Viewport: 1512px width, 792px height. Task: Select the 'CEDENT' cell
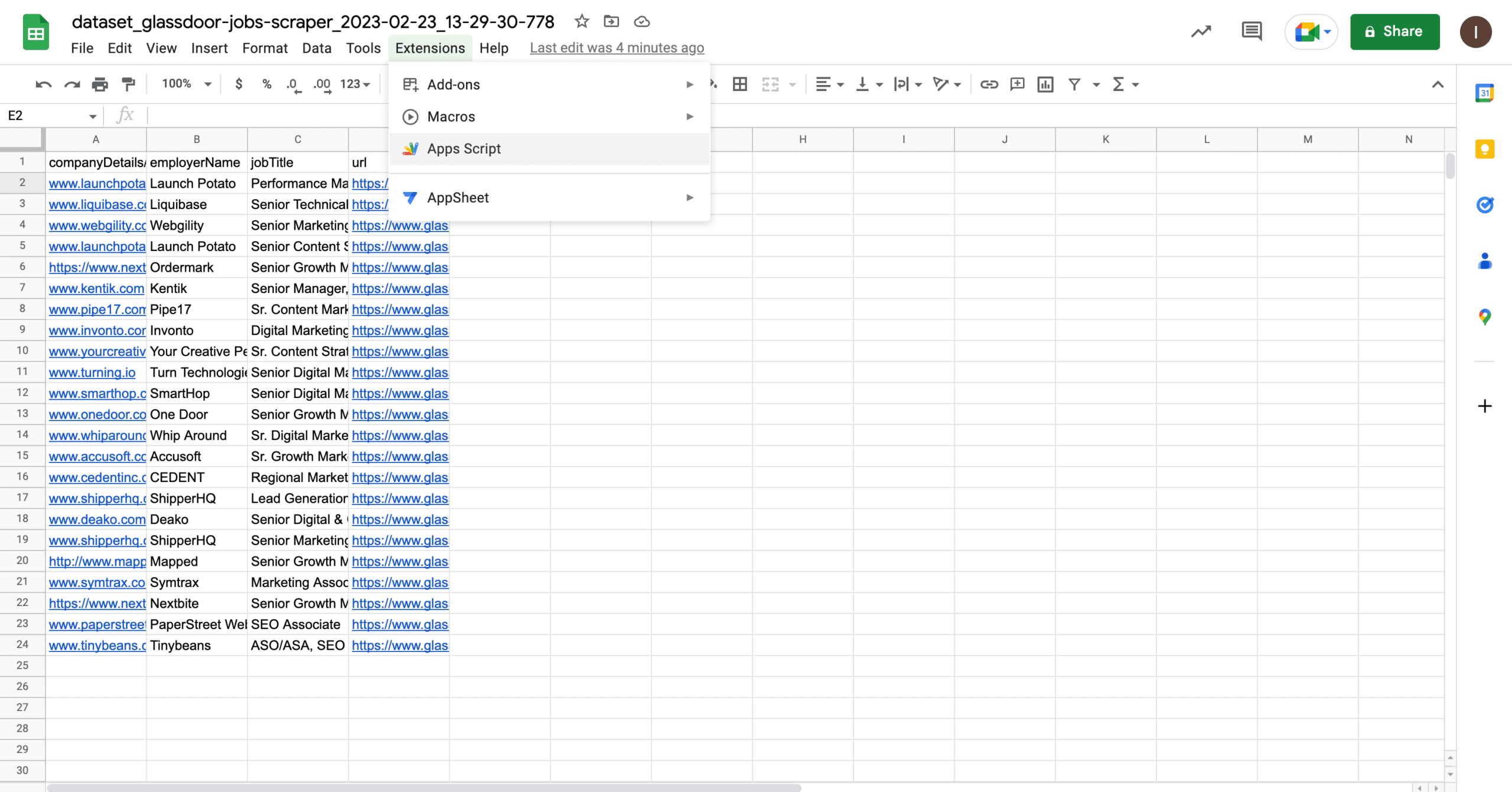pyautogui.click(x=197, y=477)
